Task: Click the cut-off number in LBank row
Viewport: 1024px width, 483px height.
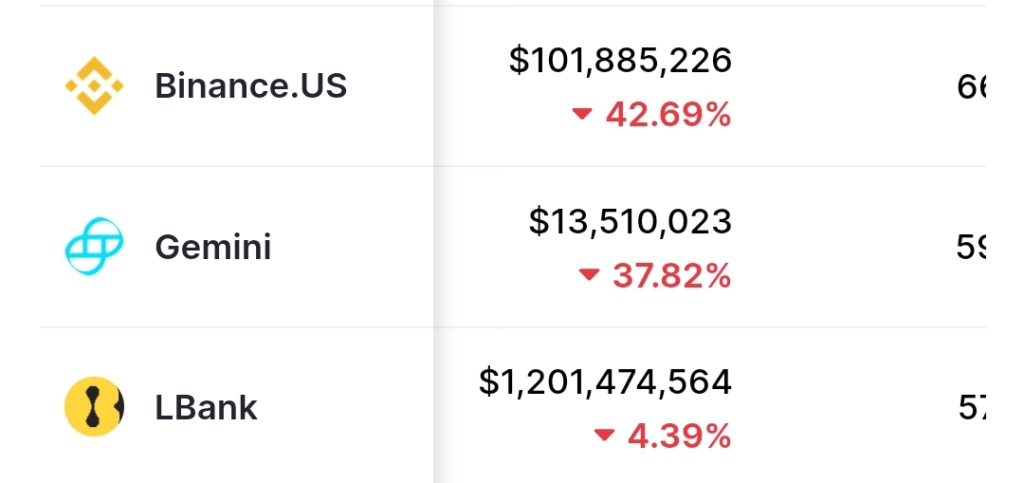Action: coord(972,409)
